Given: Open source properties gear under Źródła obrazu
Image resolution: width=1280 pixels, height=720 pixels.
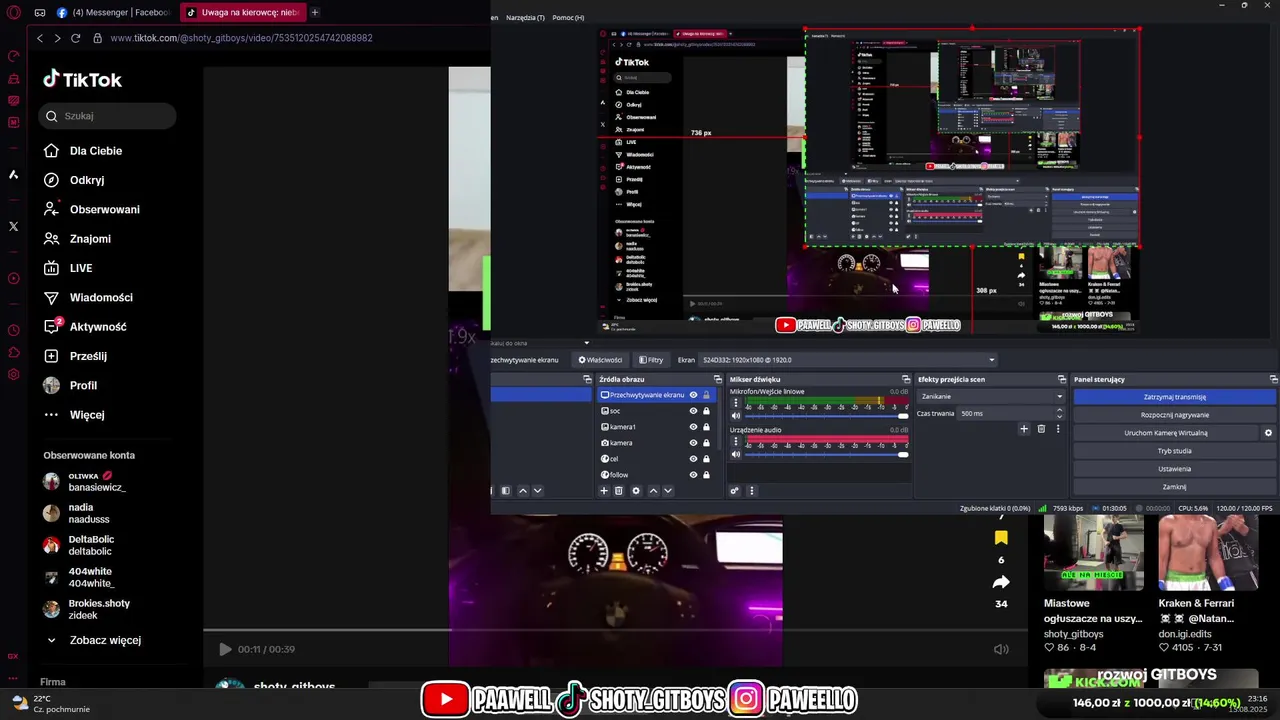Looking at the screenshot, I should [636, 491].
